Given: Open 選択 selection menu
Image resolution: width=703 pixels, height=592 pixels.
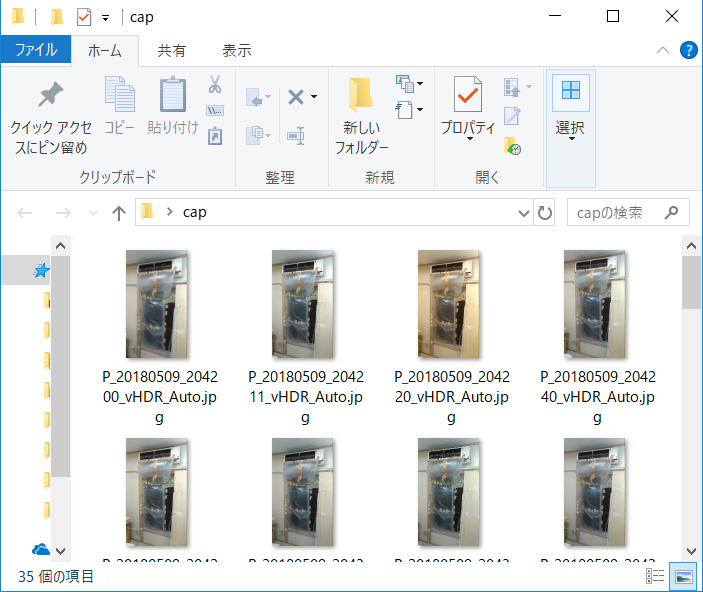Looking at the screenshot, I should coord(570,108).
